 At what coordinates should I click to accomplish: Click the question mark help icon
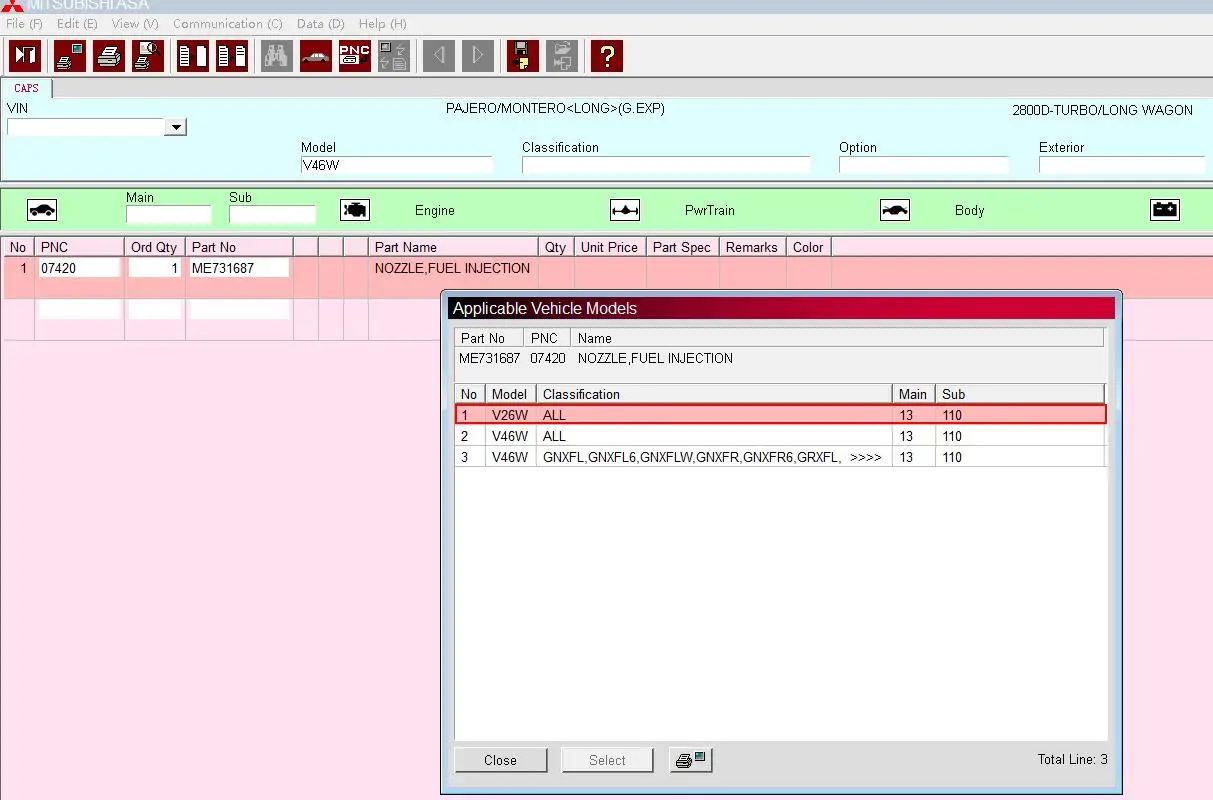click(607, 56)
